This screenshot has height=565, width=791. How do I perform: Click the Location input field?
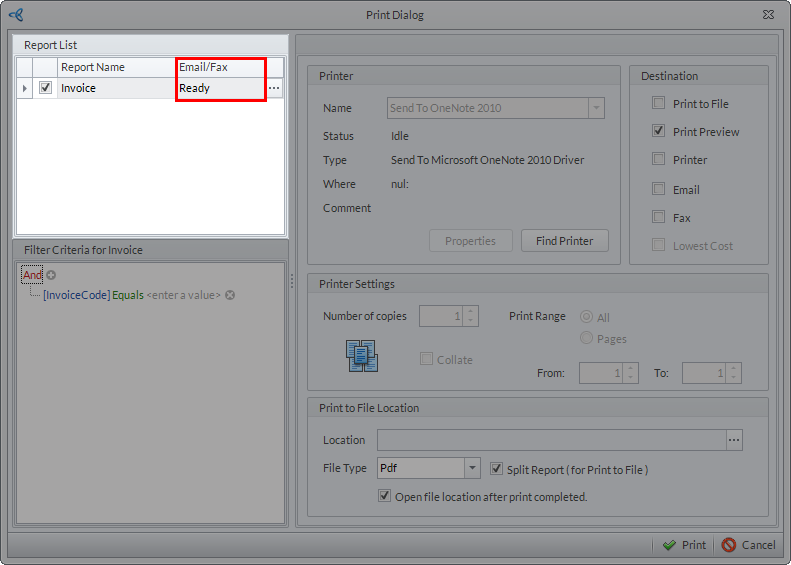tap(550, 440)
